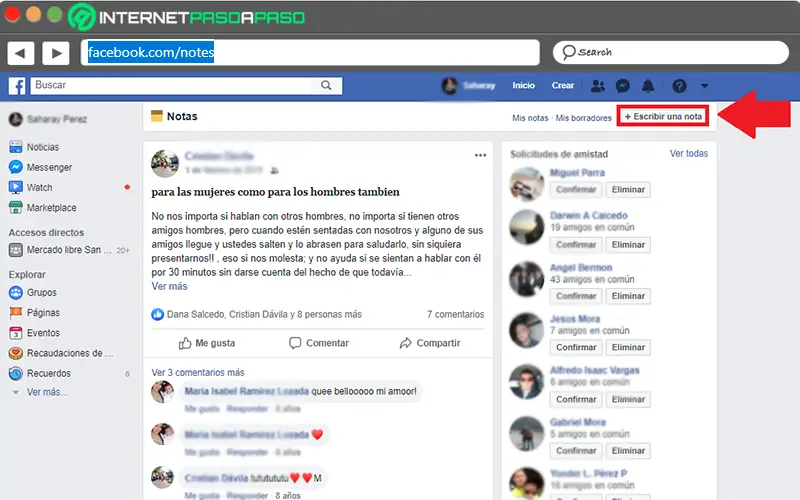The image size is (800, 500).
Task: Expand the account dropdown arrow in top bar
Action: pyautogui.click(x=705, y=86)
